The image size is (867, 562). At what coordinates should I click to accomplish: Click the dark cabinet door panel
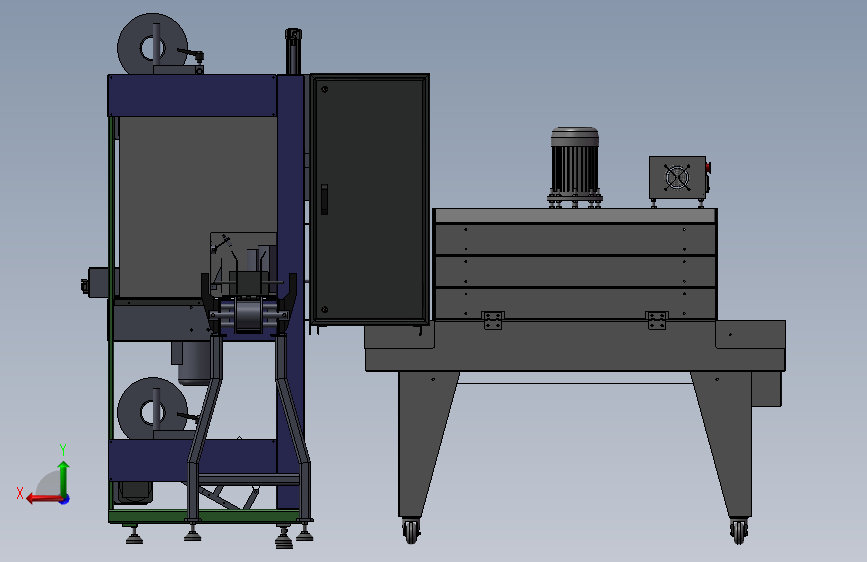pyautogui.click(x=369, y=199)
